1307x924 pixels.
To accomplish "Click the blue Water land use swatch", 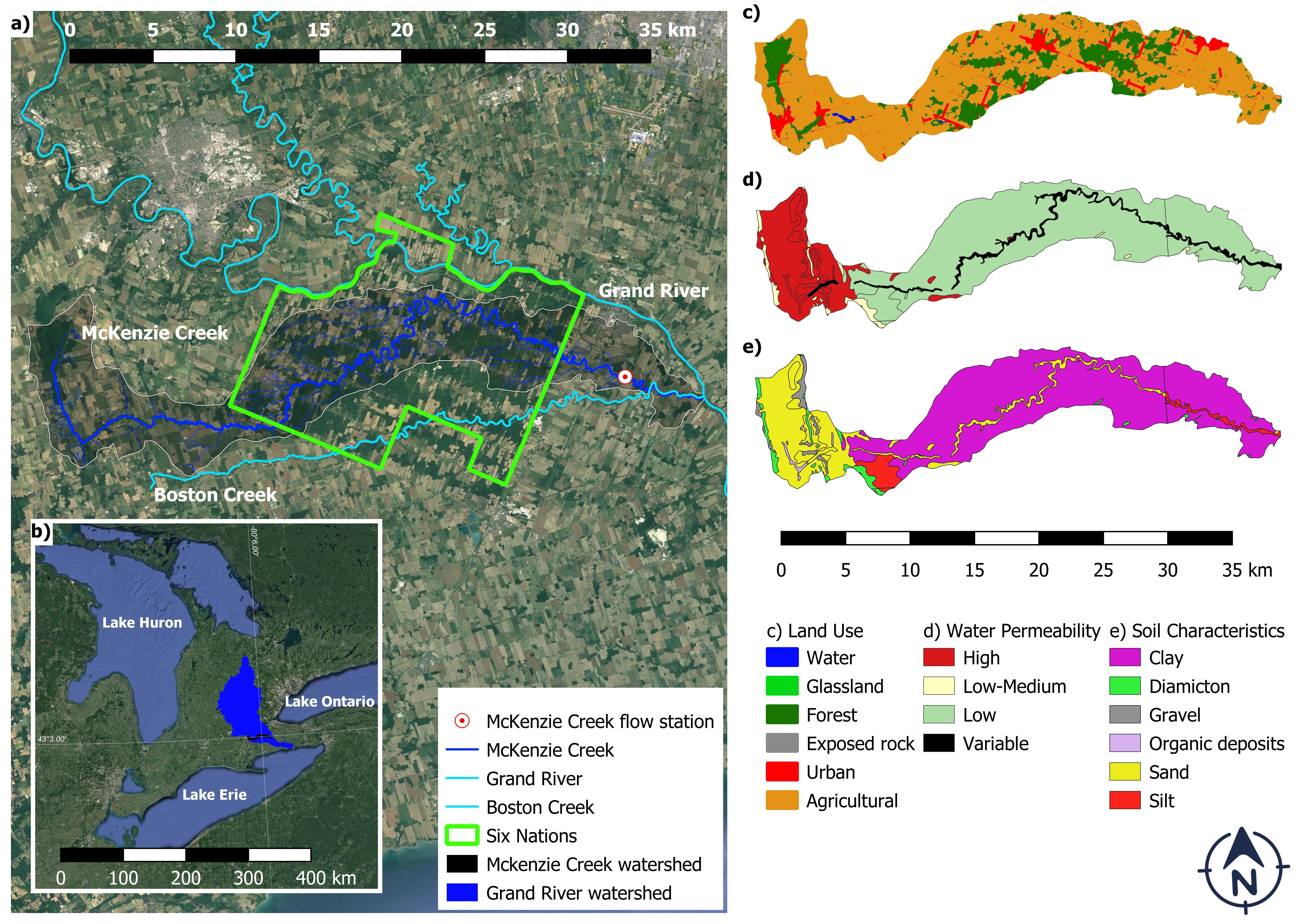I will coord(782,658).
